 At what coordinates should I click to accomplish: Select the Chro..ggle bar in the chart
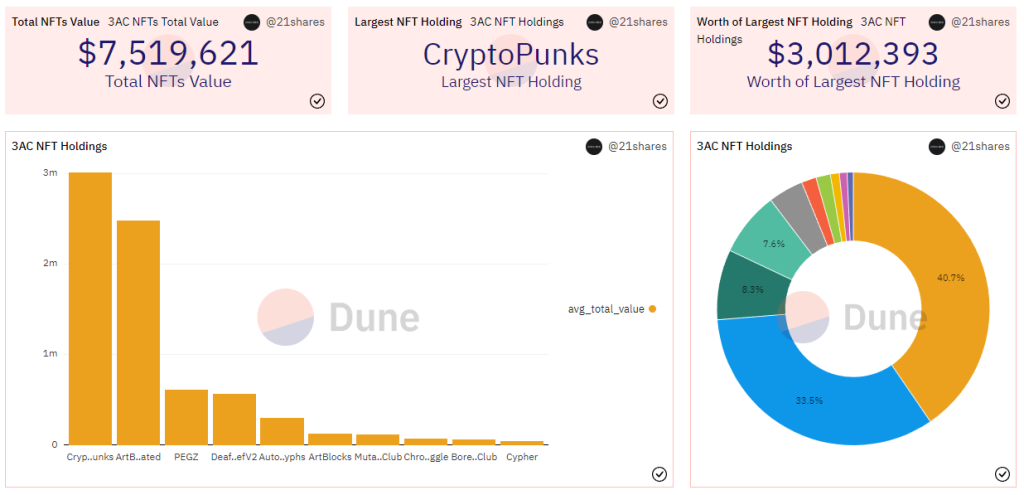coord(426,441)
